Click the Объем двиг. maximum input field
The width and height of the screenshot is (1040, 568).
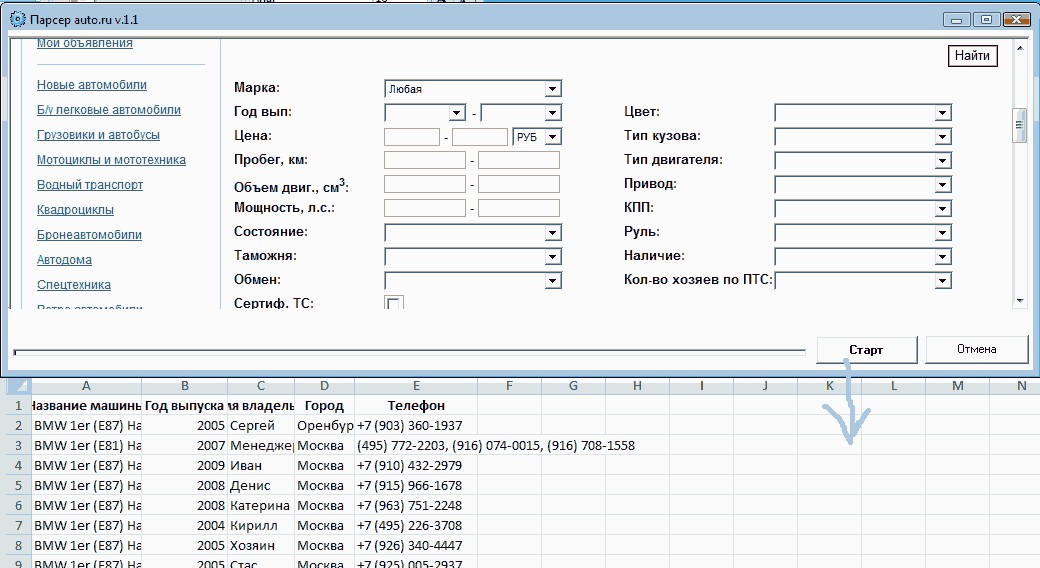click(x=519, y=184)
